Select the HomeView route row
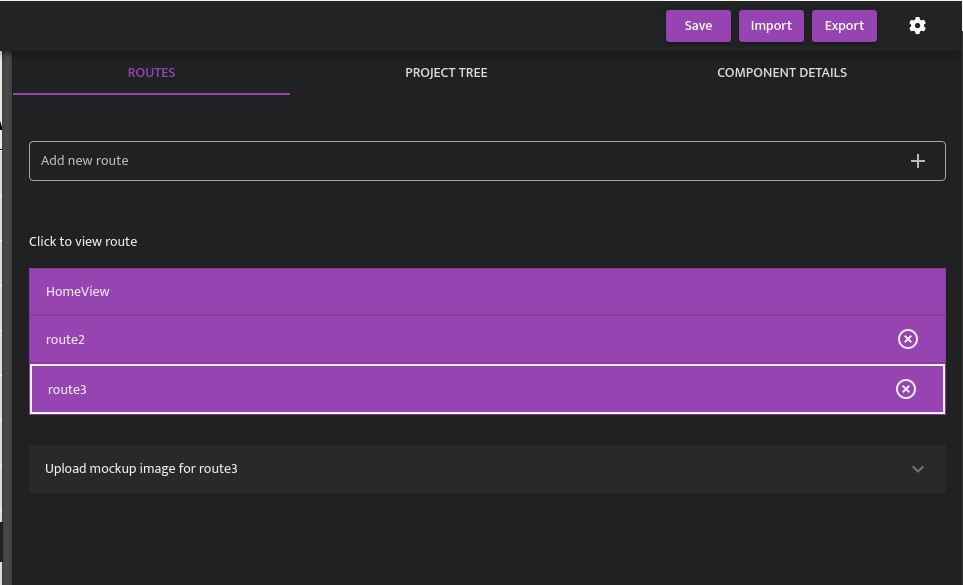 (487, 292)
